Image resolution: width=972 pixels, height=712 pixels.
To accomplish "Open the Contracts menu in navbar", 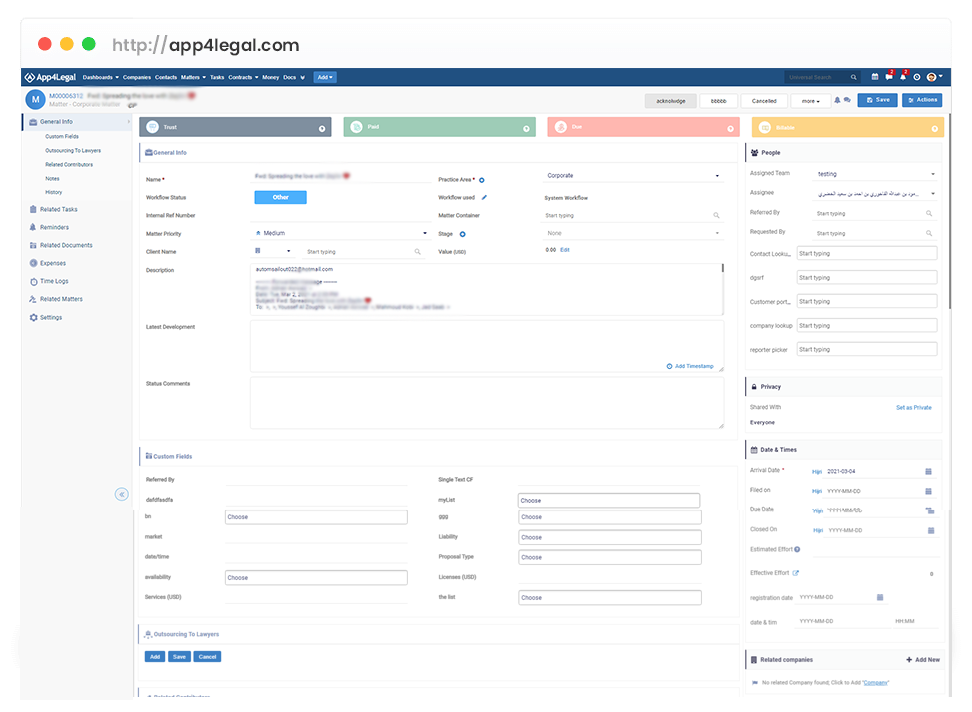I will [242, 77].
